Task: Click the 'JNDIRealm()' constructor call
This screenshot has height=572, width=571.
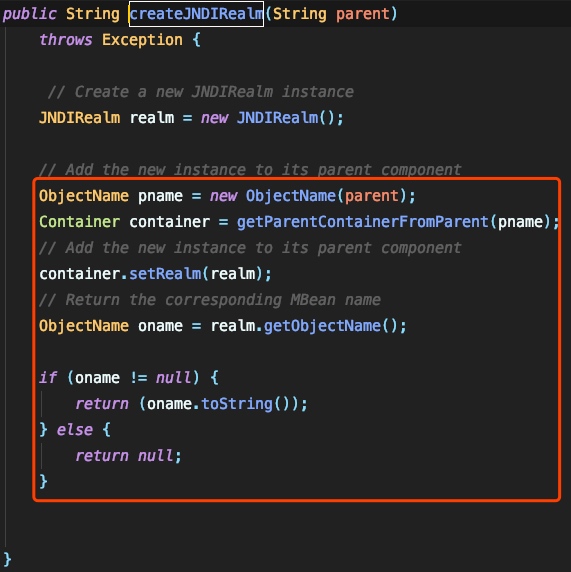Action: (286, 118)
